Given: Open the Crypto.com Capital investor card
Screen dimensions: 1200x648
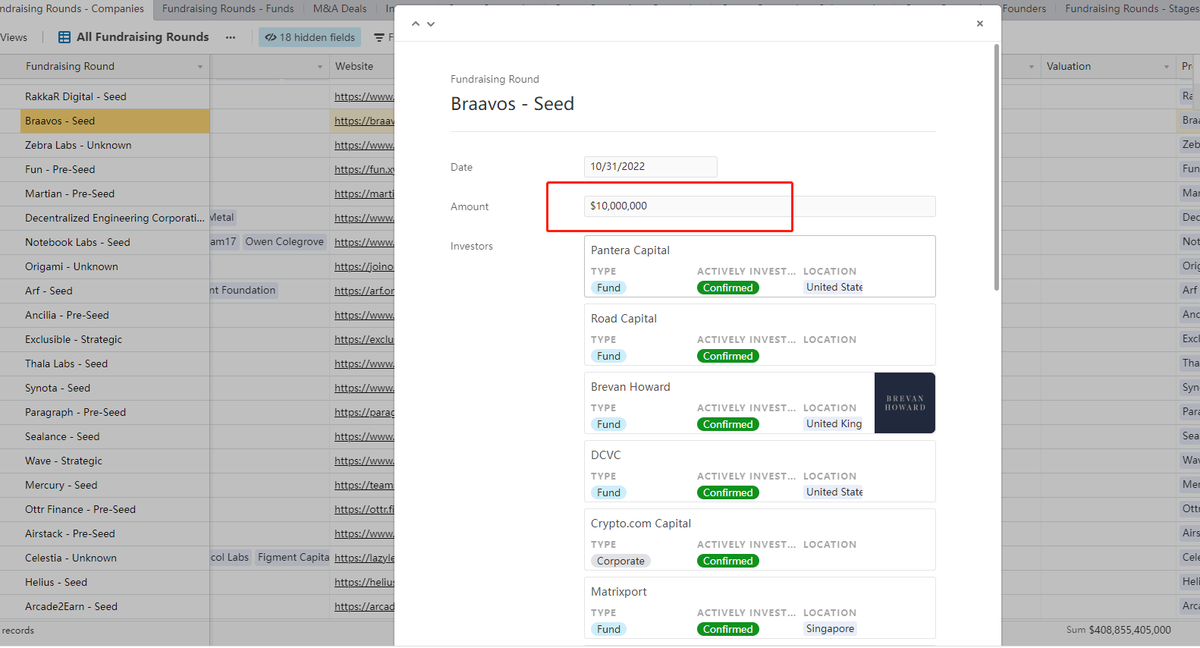Looking at the screenshot, I should click(759, 539).
